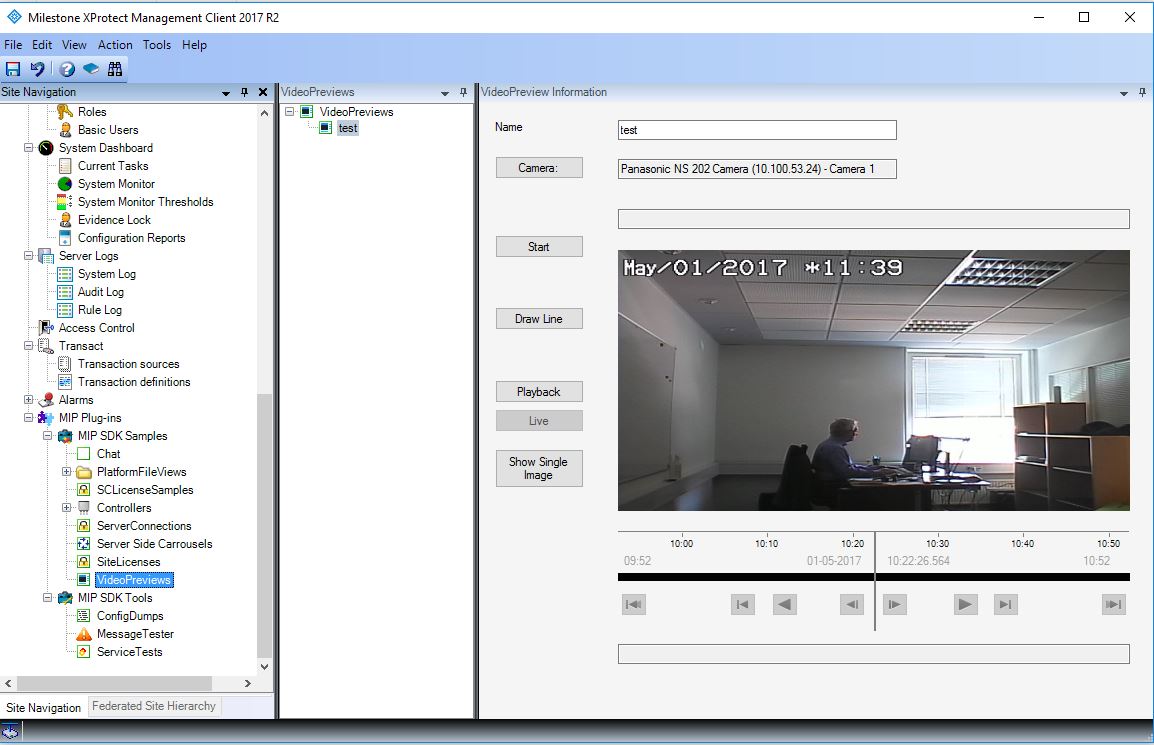Open the VideoPreviews panel dropdown arrow
The width and height of the screenshot is (1154, 745).
445,93
